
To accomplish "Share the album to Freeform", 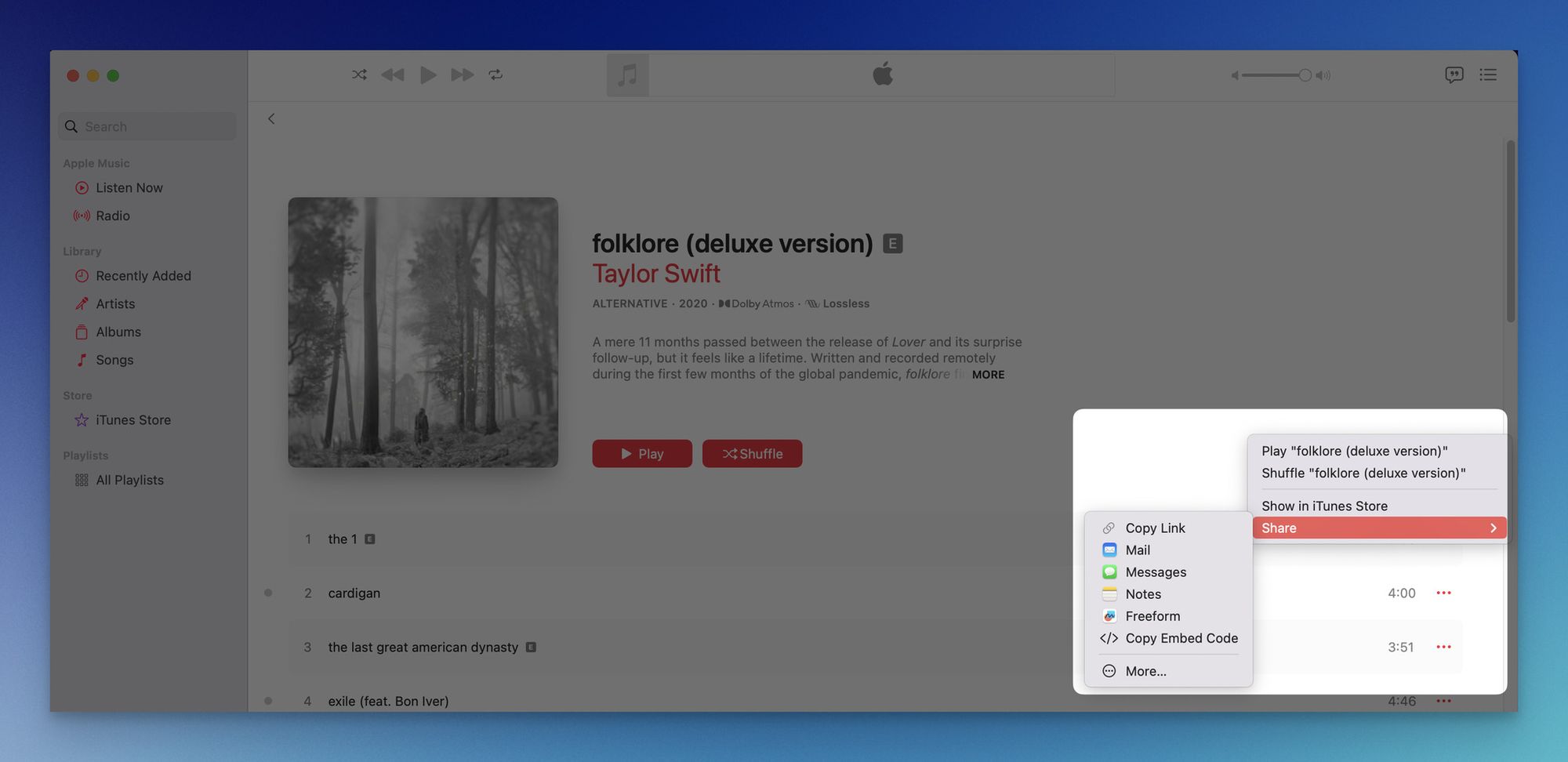I will tap(1152, 615).
